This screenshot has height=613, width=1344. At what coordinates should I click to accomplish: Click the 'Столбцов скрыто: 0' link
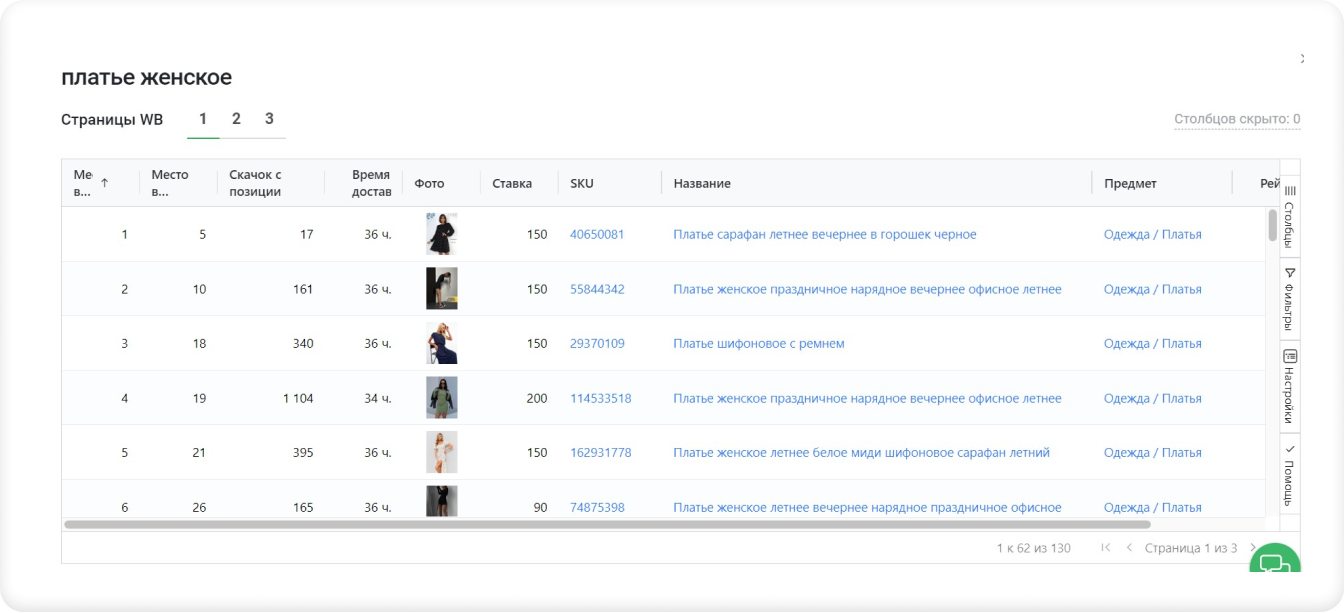(x=1236, y=119)
